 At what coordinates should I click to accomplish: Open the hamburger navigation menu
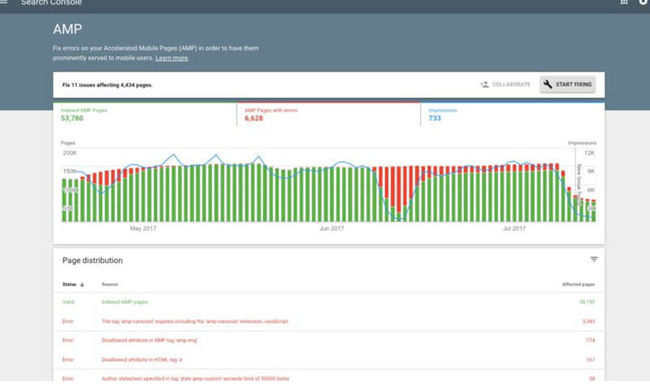click(x=3, y=2)
